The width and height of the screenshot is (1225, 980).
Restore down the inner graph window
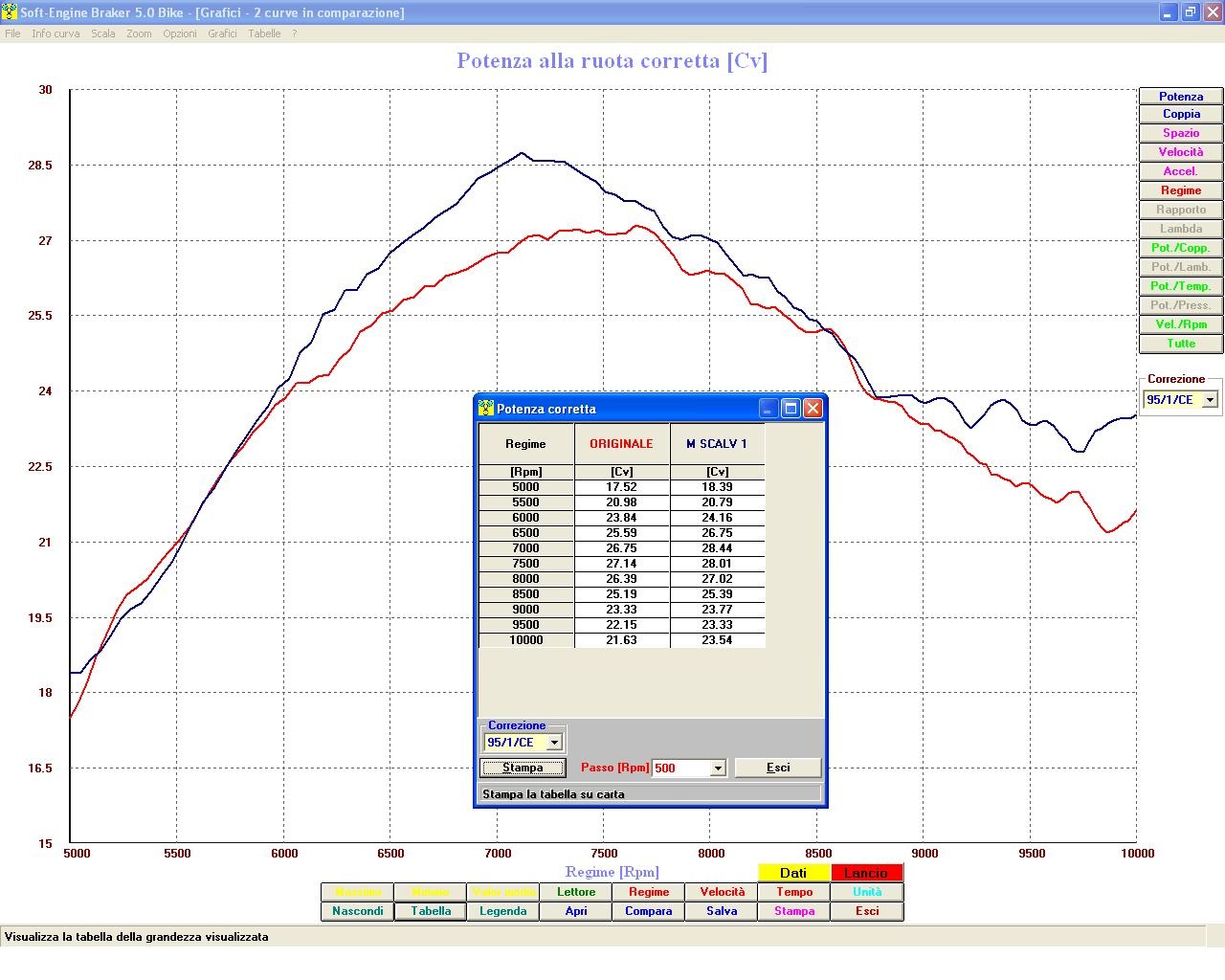click(x=1190, y=12)
